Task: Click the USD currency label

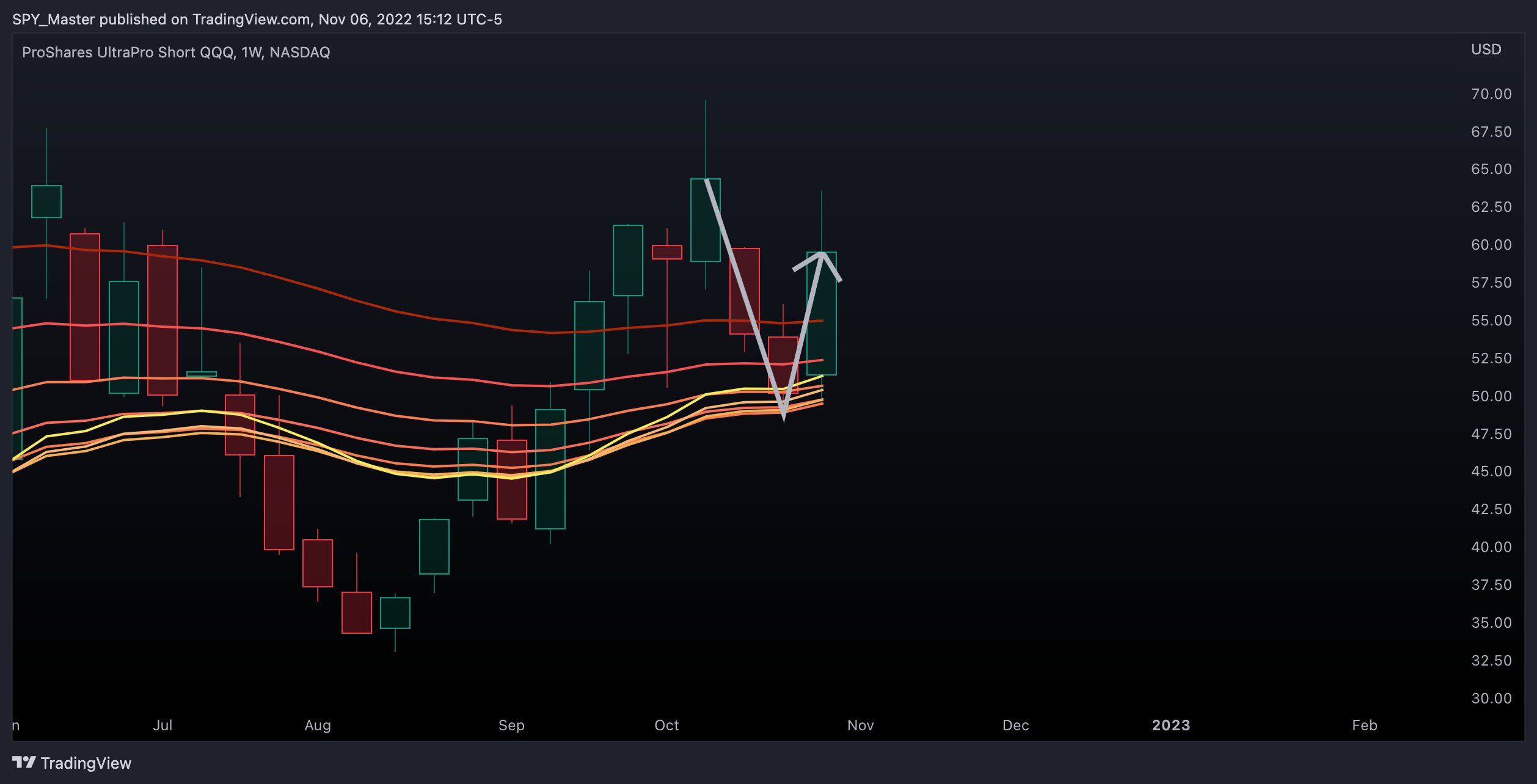Action: click(x=1486, y=49)
